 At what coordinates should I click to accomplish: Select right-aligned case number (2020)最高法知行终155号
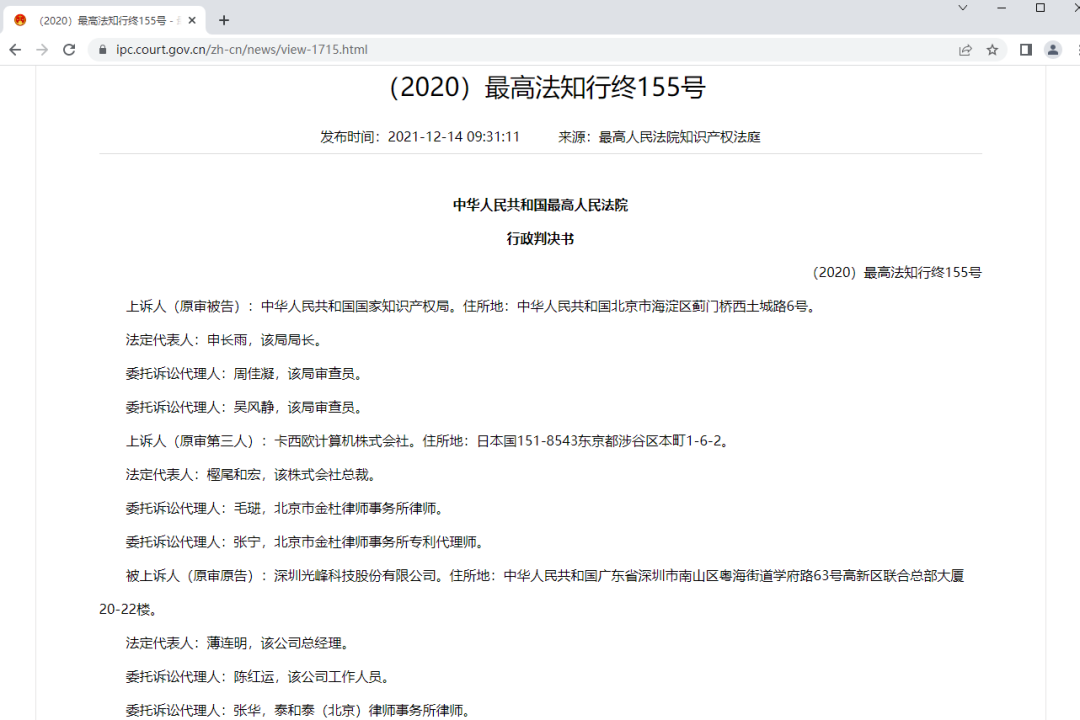[x=897, y=272]
